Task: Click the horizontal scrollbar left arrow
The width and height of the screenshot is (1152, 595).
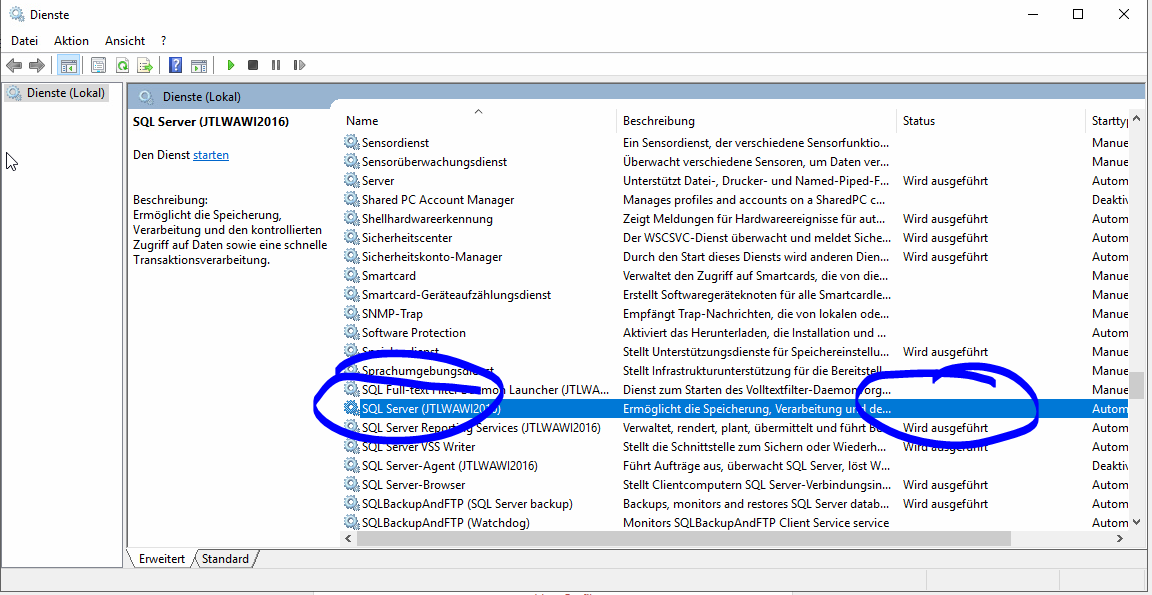Action: tap(350, 538)
